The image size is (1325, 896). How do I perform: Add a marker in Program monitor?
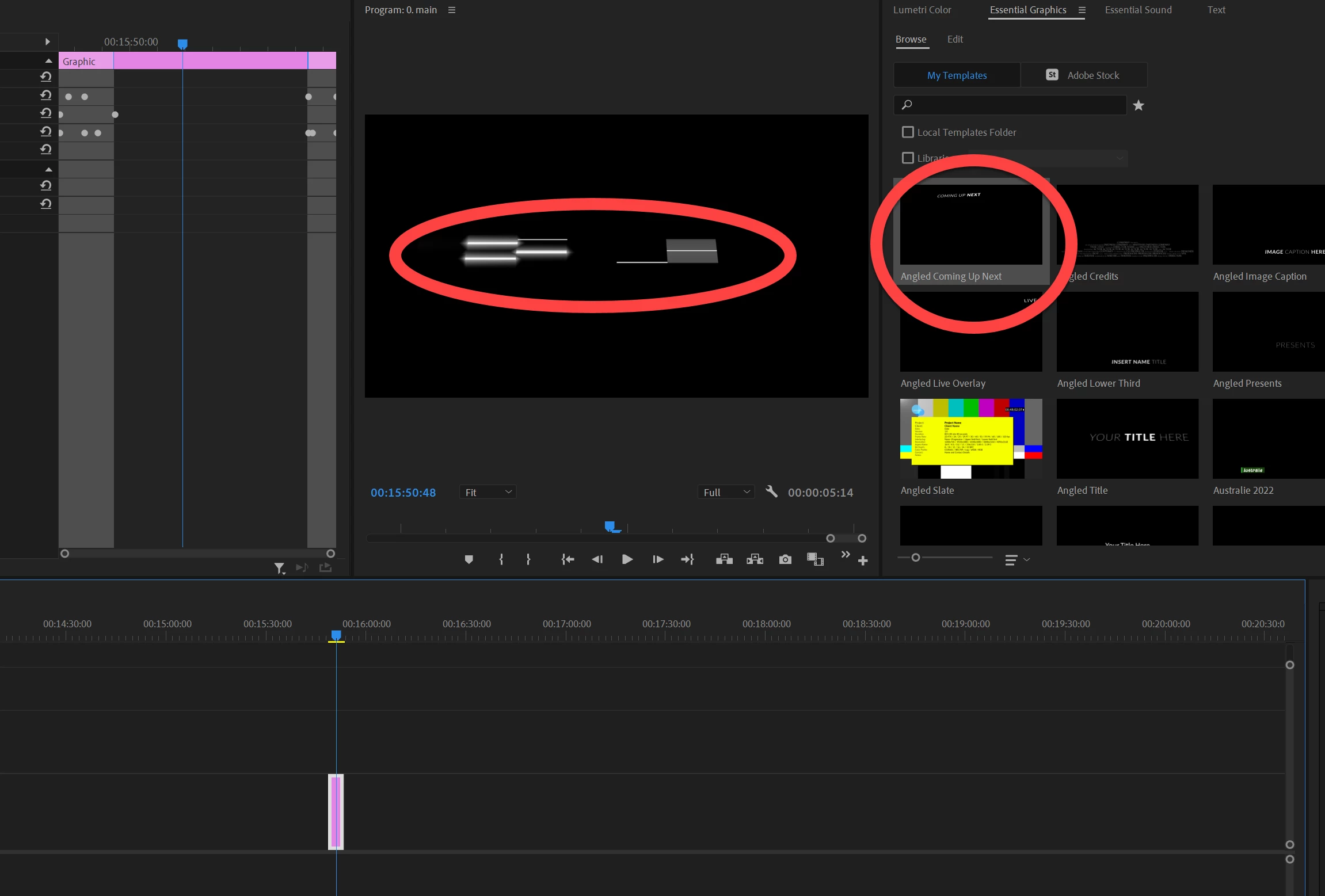click(x=469, y=559)
